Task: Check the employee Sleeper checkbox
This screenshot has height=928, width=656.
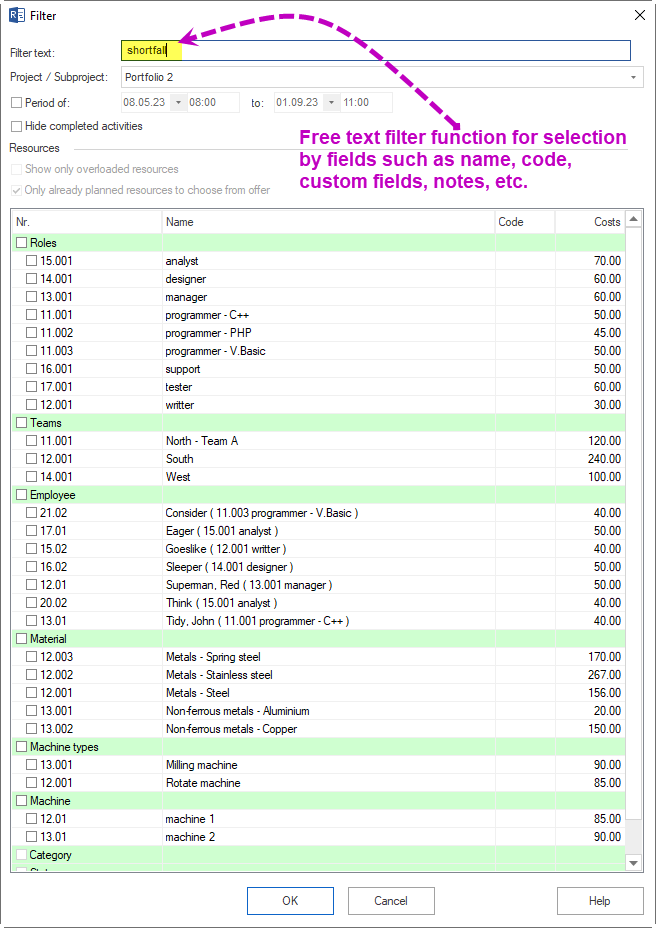Action: pos(31,566)
